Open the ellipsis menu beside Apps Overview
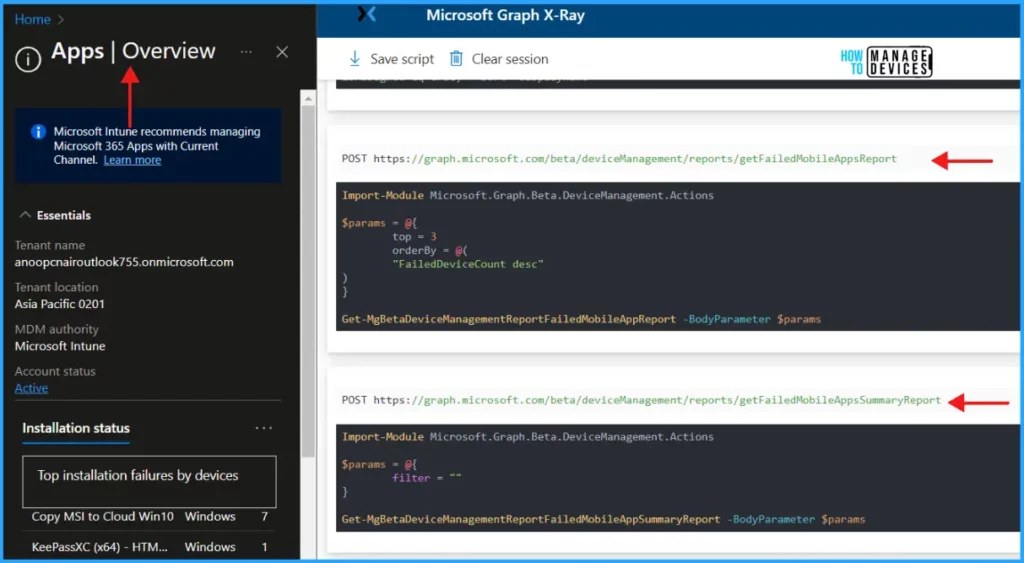The image size is (1024, 563). tap(246, 52)
